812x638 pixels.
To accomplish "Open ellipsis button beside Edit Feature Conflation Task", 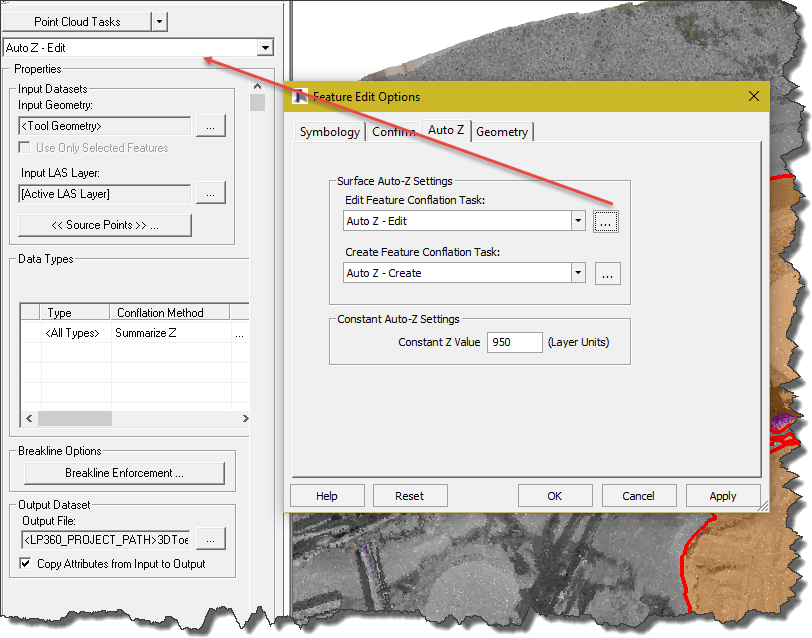I will pyautogui.click(x=605, y=222).
